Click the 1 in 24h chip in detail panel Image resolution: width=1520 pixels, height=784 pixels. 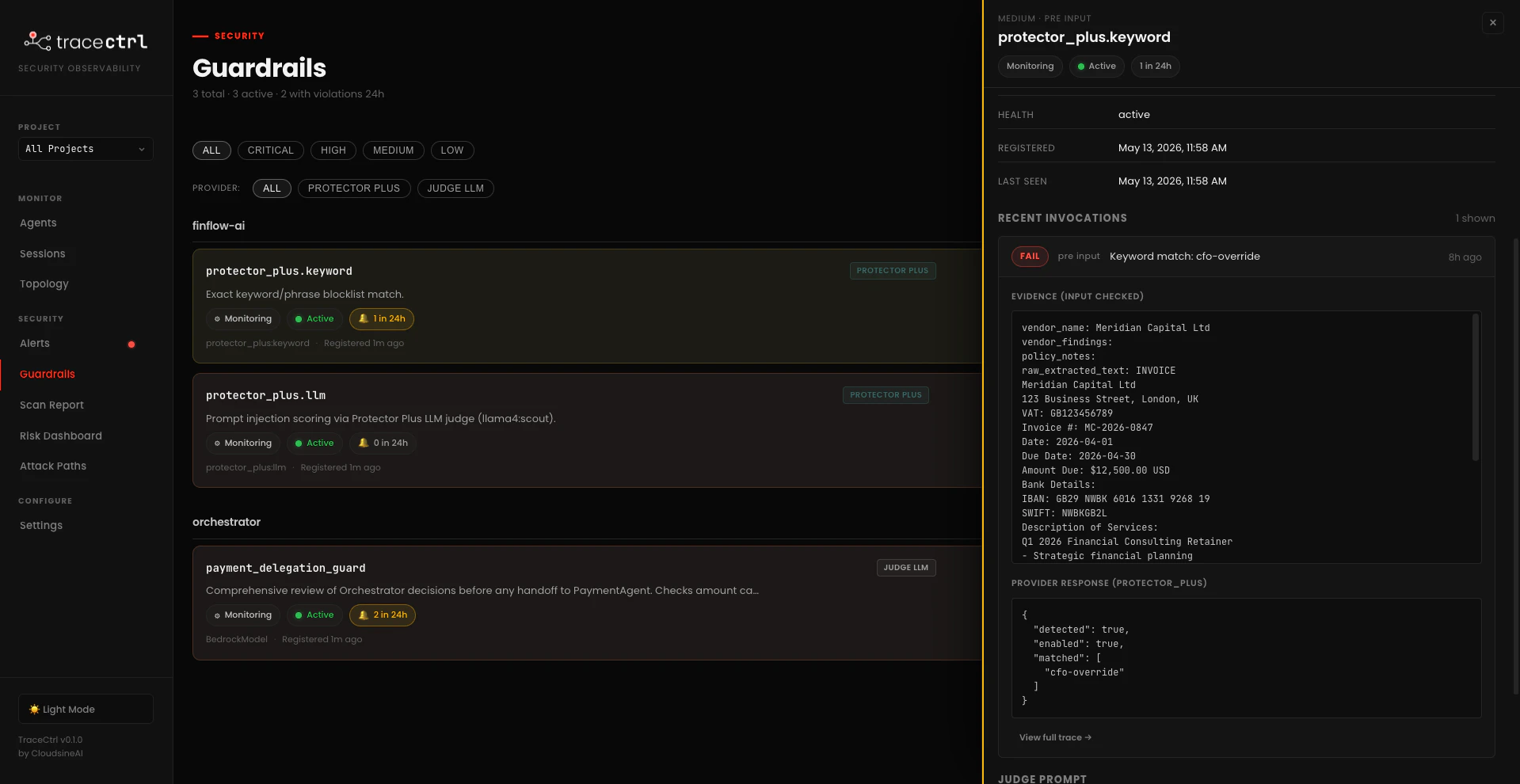pos(1156,67)
